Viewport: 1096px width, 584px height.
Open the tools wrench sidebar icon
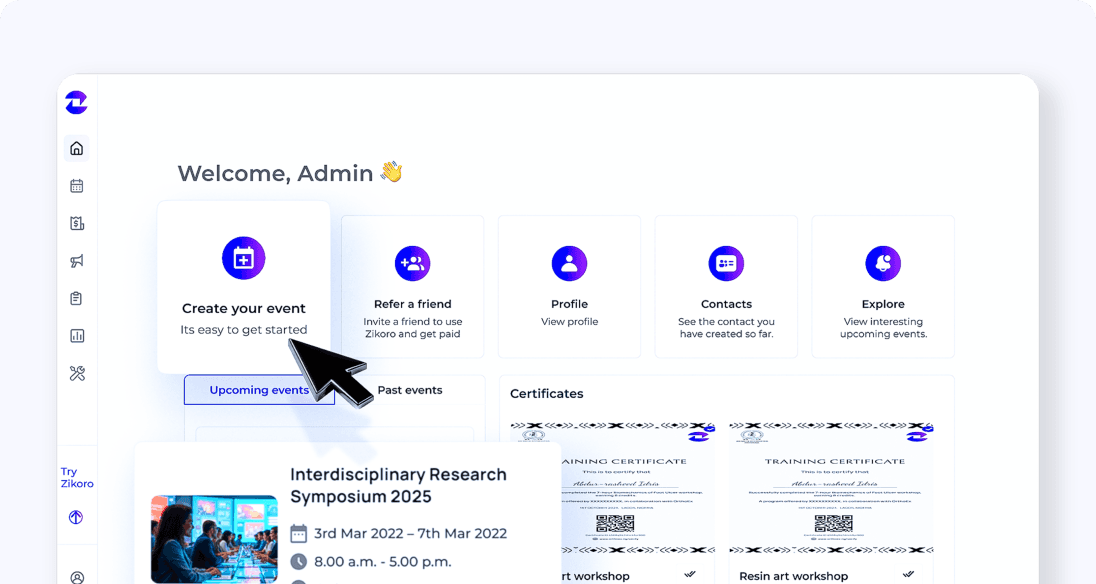point(77,374)
